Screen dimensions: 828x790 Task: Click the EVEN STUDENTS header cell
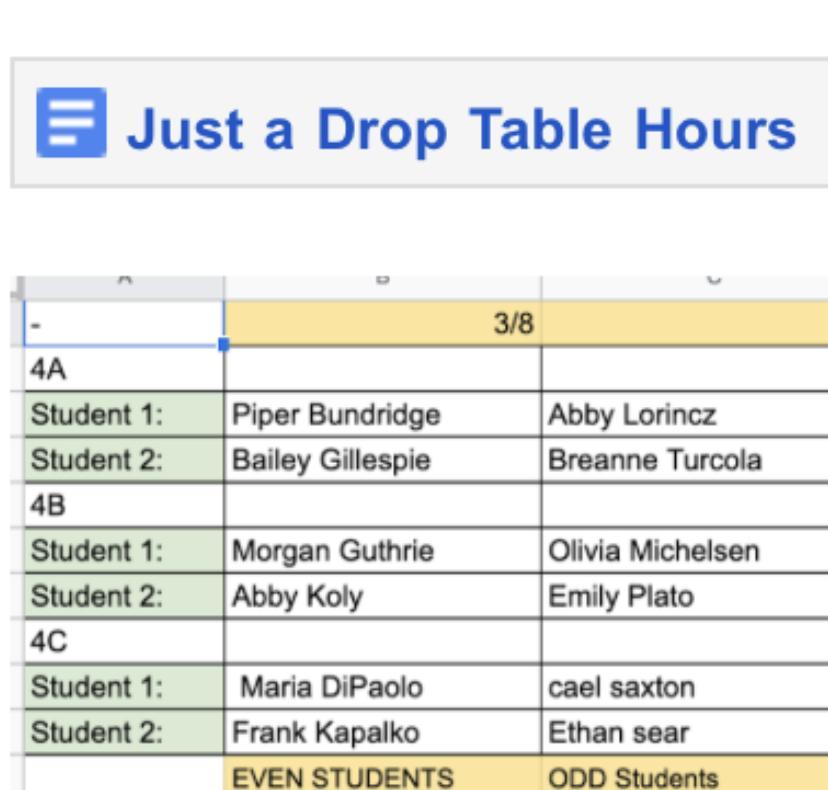coord(382,776)
